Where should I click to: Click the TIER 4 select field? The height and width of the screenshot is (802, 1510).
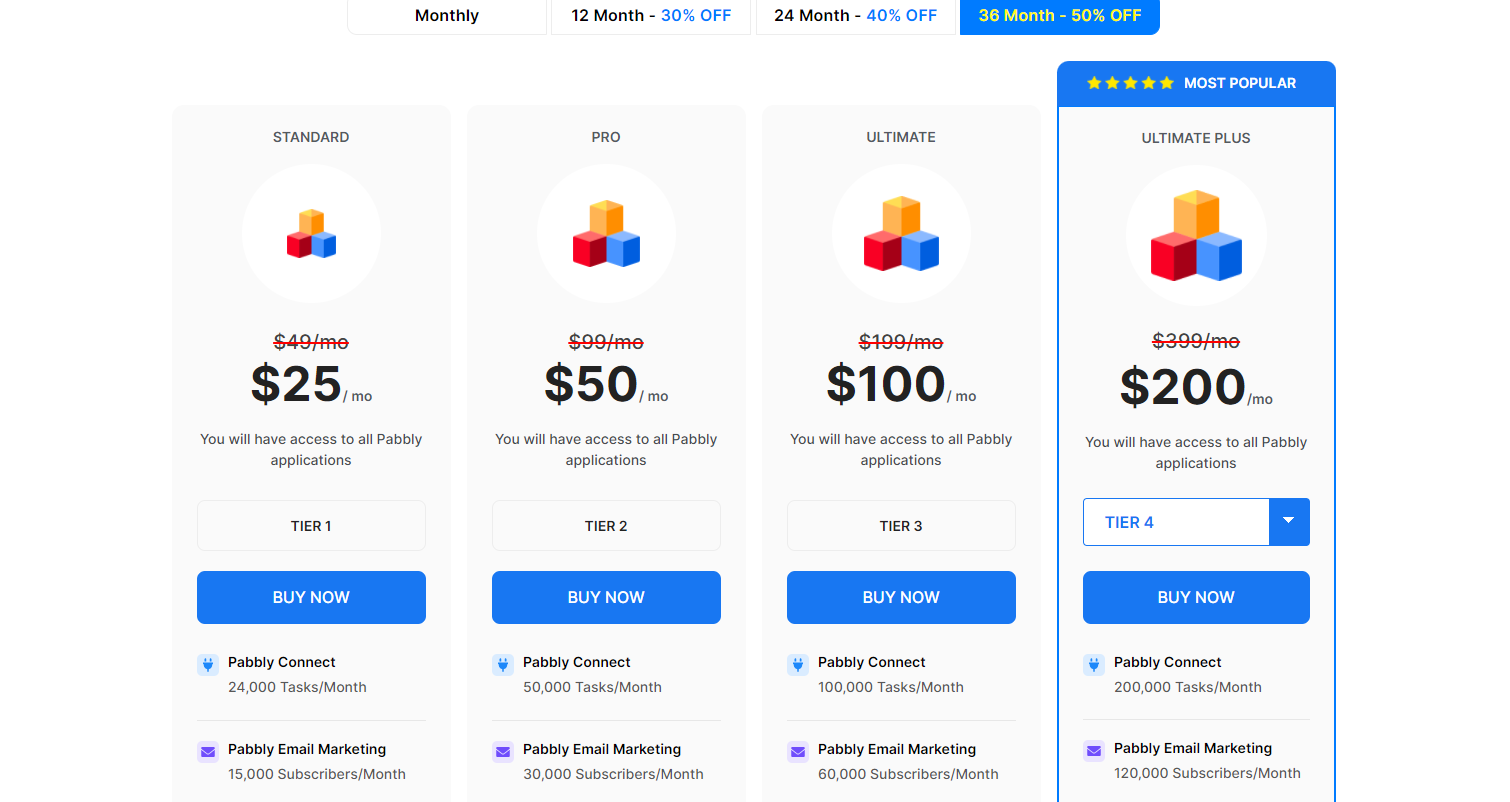1176,522
